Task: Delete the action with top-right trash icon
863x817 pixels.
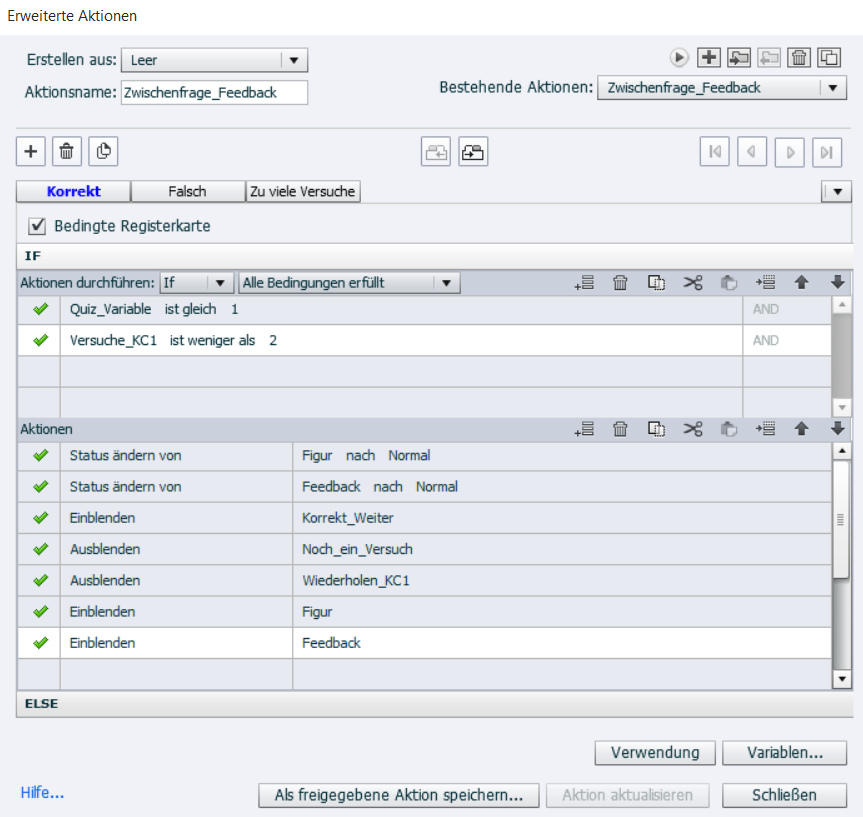Action: pos(800,57)
